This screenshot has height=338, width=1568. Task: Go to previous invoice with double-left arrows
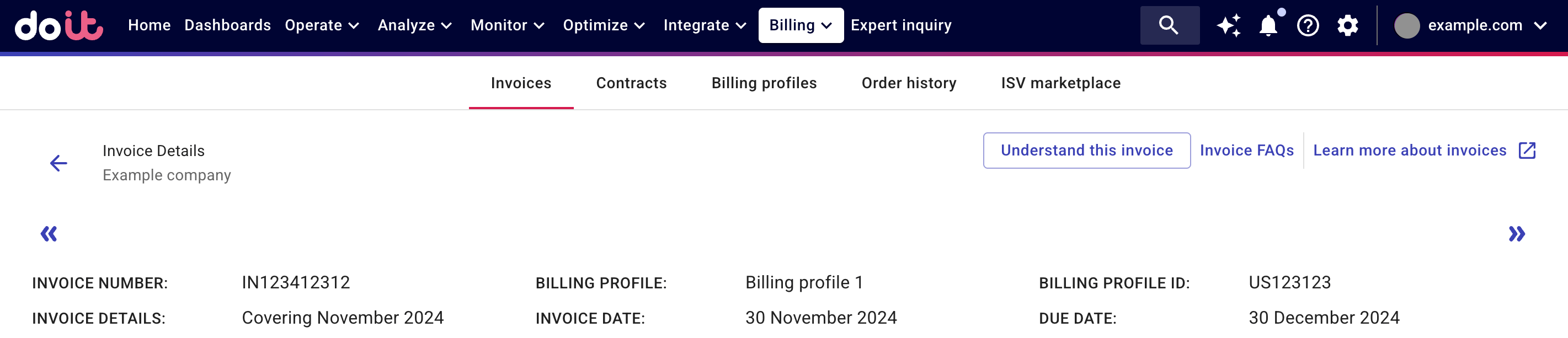[50, 233]
